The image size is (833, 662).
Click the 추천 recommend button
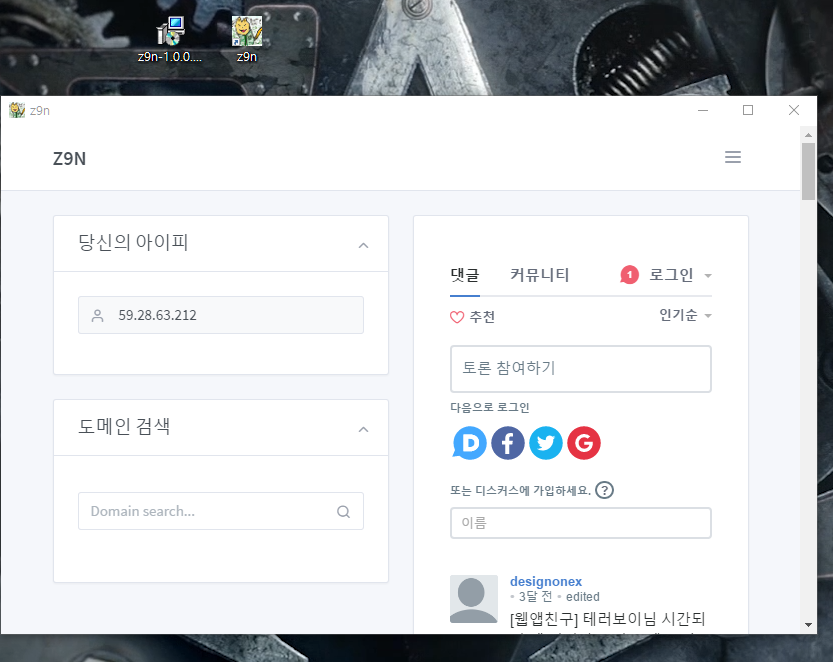tap(472, 317)
